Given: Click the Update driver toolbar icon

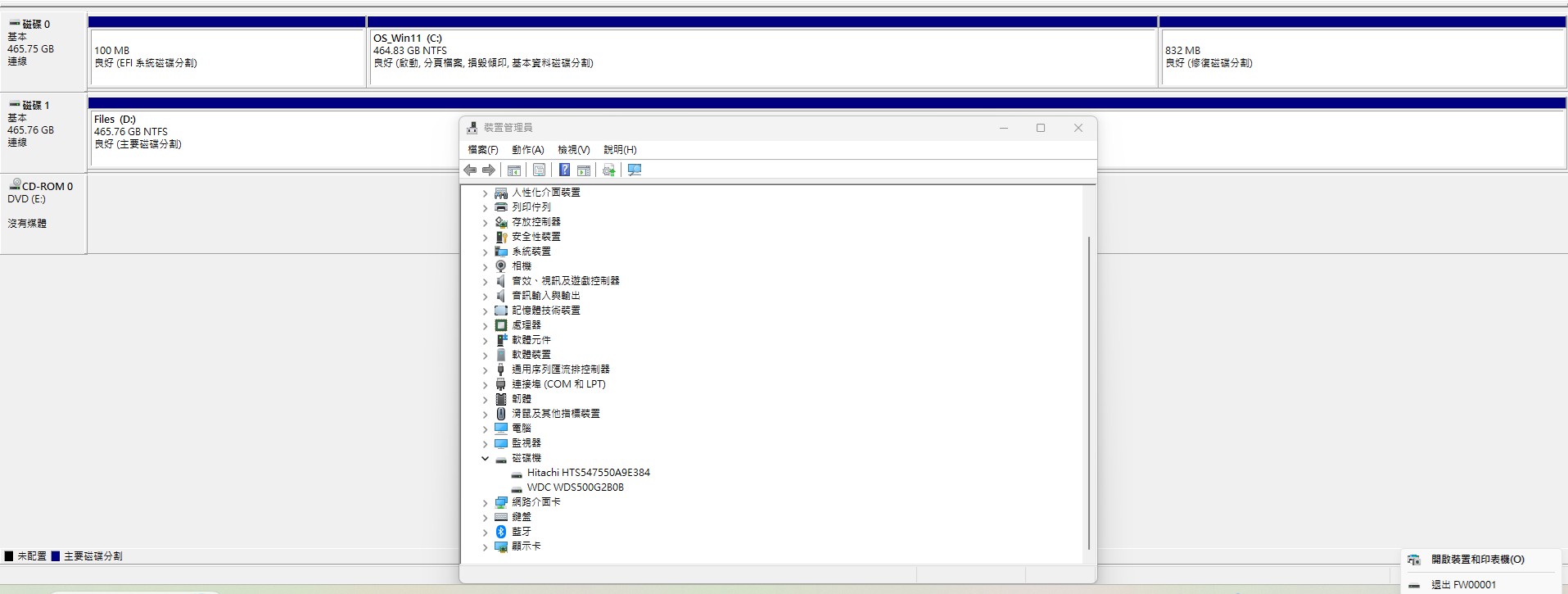Looking at the screenshot, I should (x=608, y=170).
